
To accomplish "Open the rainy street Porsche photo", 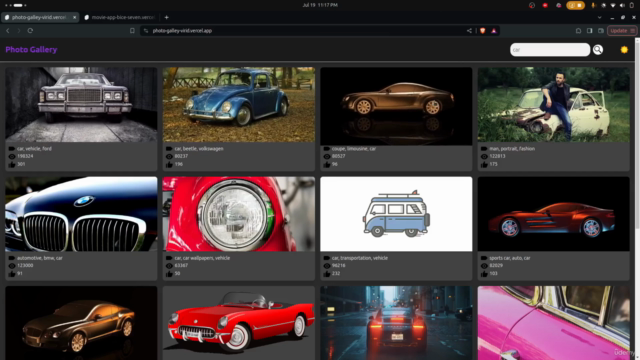I will (396, 323).
